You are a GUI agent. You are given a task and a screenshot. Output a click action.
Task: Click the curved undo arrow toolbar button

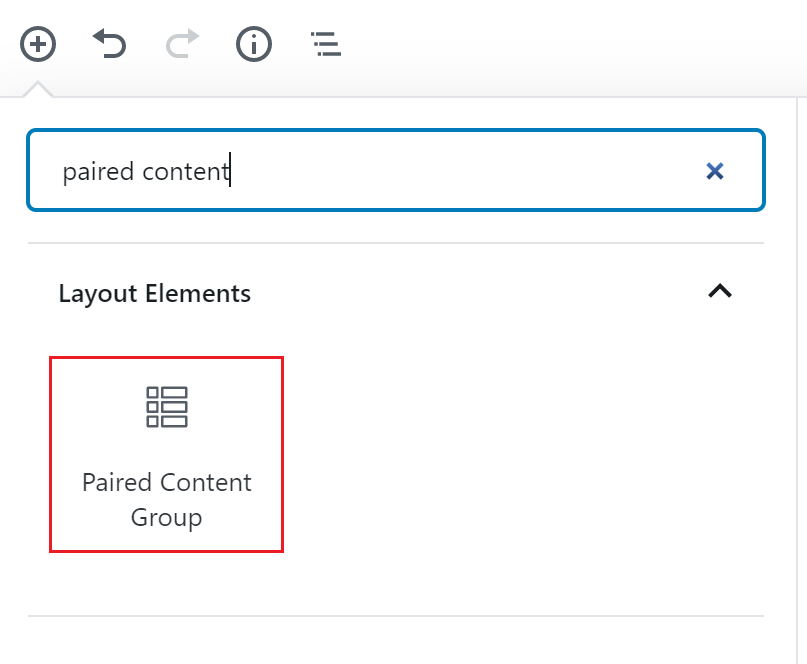109,44
